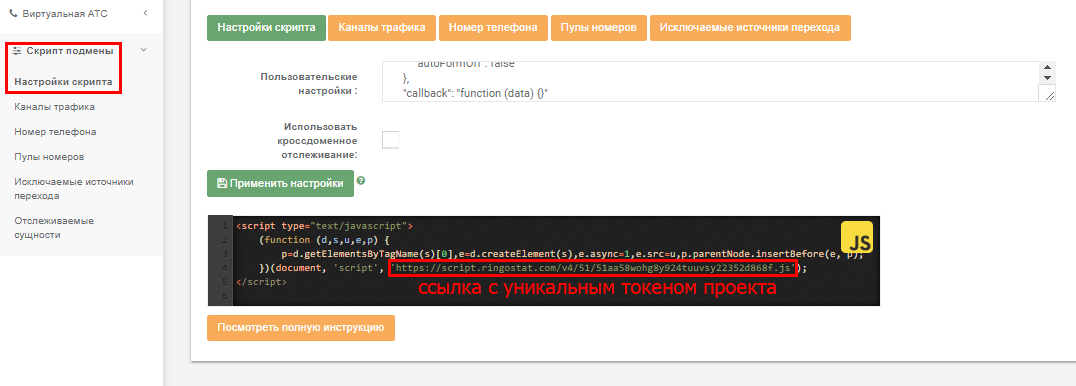Select Настройки скрипта in the sidebar
The width and height of the screenshot is (1076, 386).
[x=63, y=82]
